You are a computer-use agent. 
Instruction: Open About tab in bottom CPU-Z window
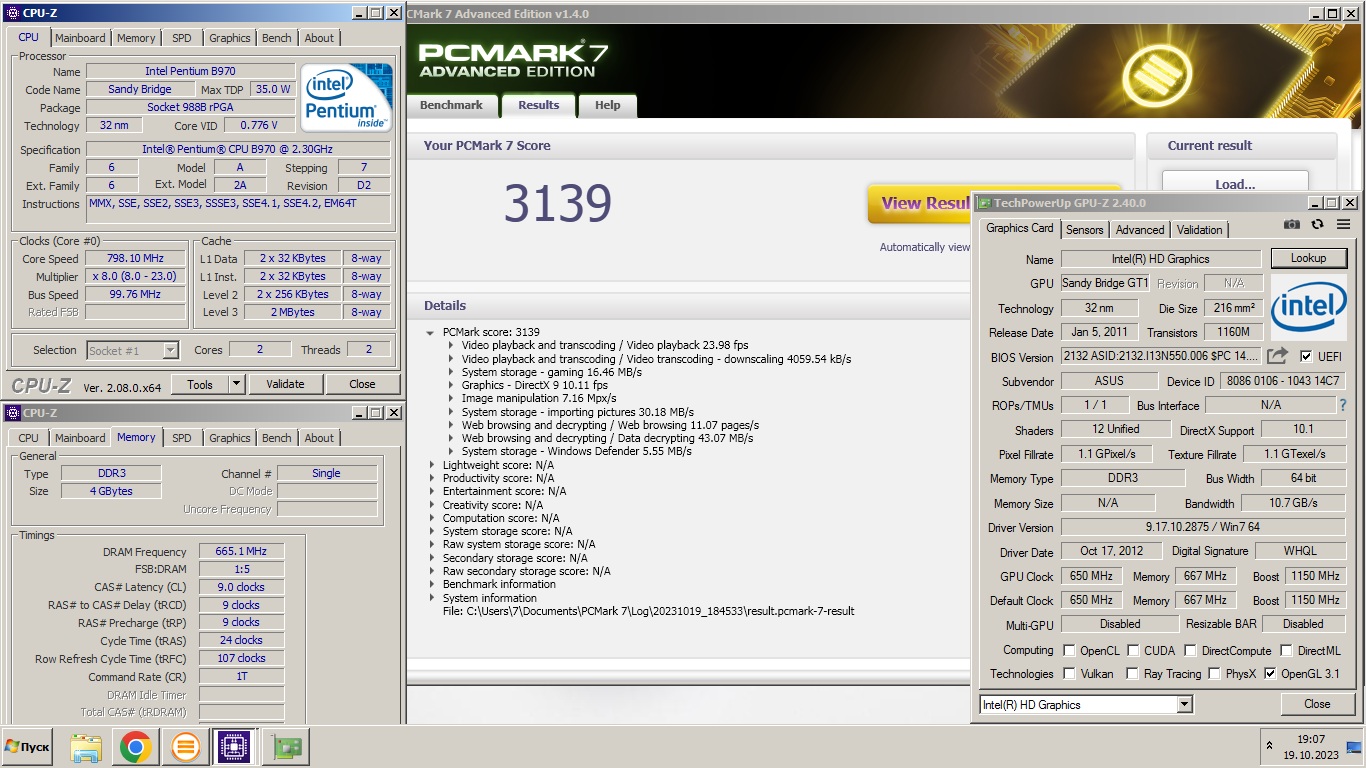(x=319, y=438)
